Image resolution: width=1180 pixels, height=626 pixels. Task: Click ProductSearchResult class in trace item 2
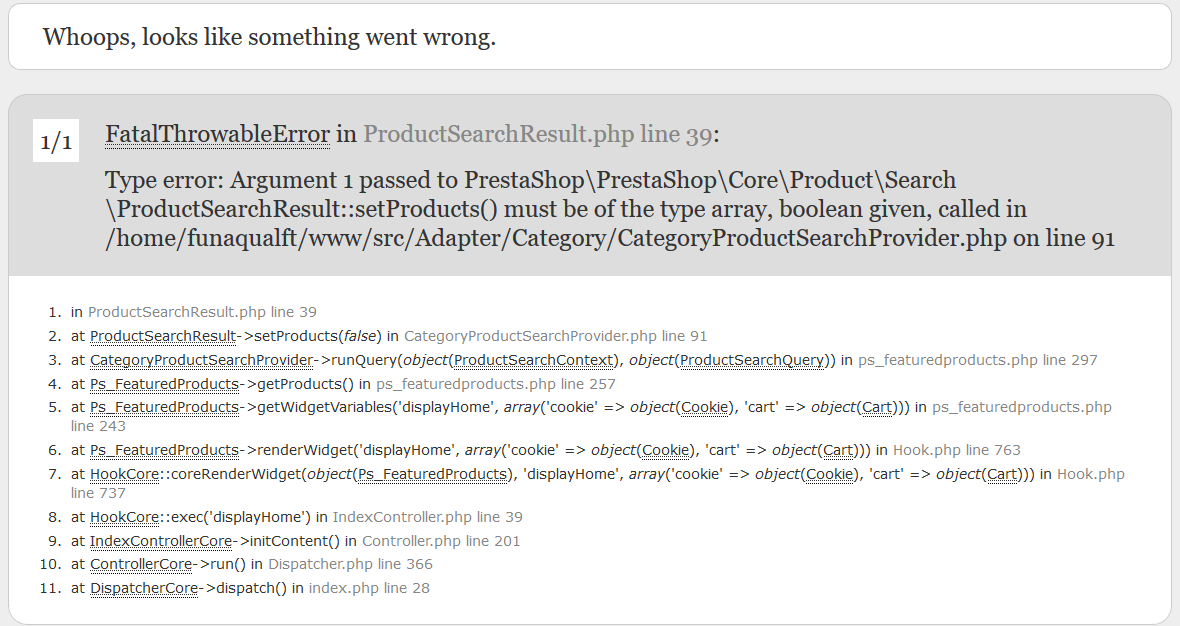tap(163, 336)
